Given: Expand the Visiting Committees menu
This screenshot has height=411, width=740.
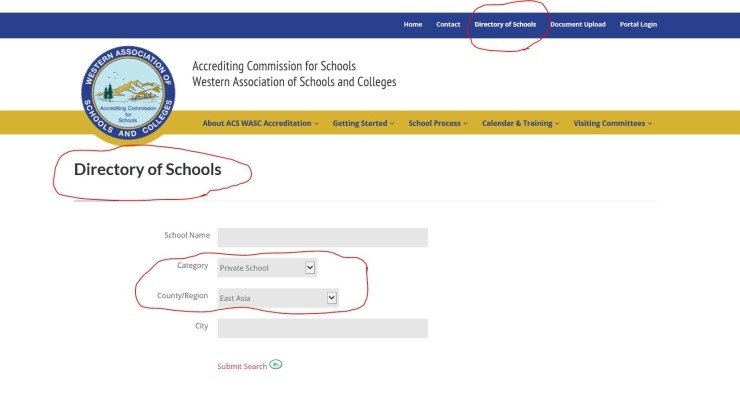Looking at the screenshot, I should (613, 123).
